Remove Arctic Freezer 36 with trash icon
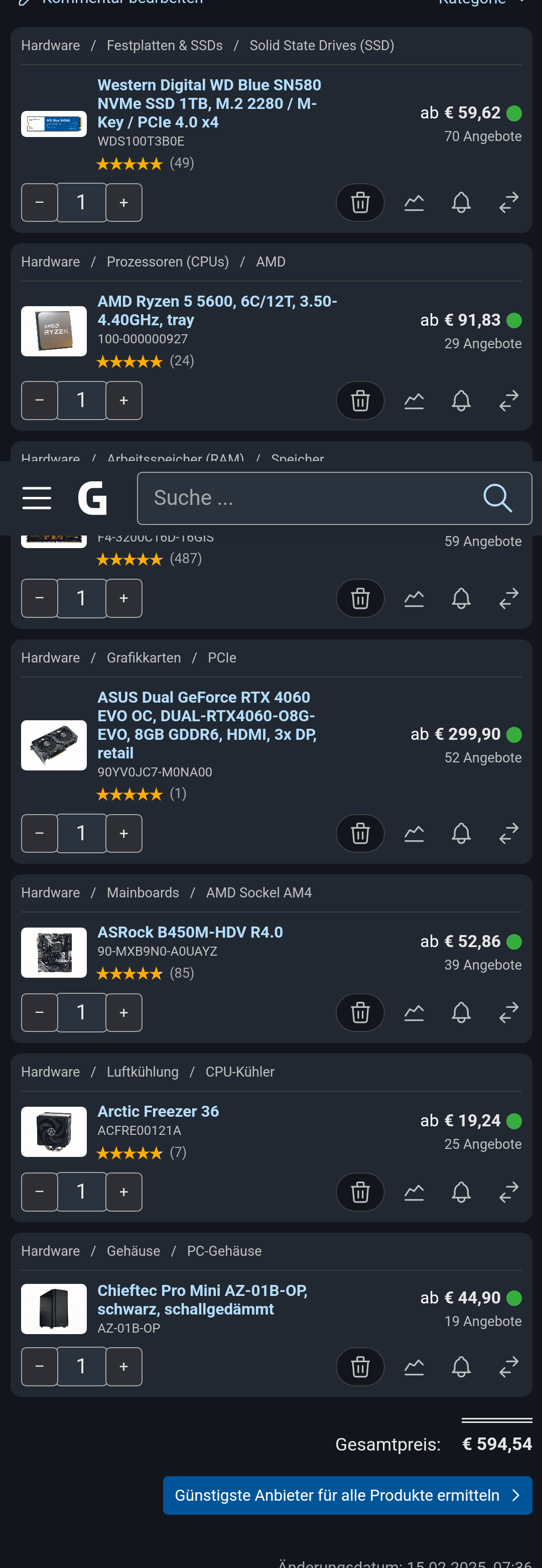The height and width of the screenshot is (1568, 542). point(360,1191)
